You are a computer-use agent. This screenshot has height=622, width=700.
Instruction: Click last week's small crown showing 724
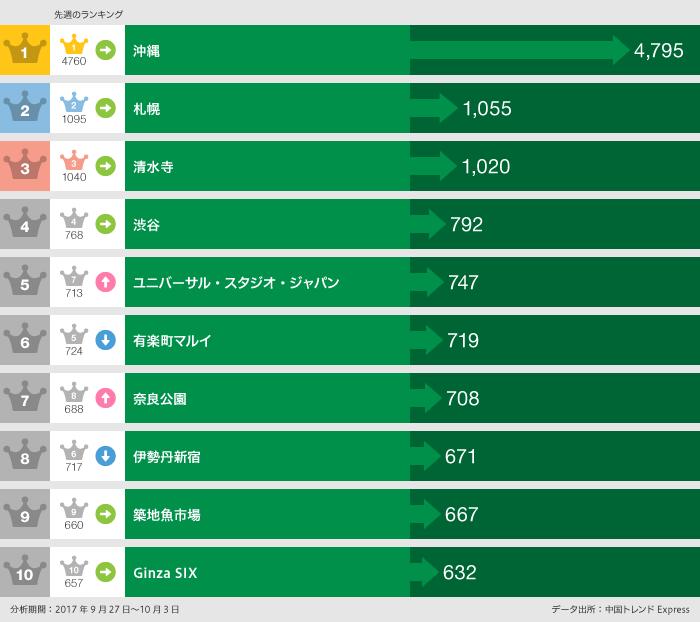[74, 336]
